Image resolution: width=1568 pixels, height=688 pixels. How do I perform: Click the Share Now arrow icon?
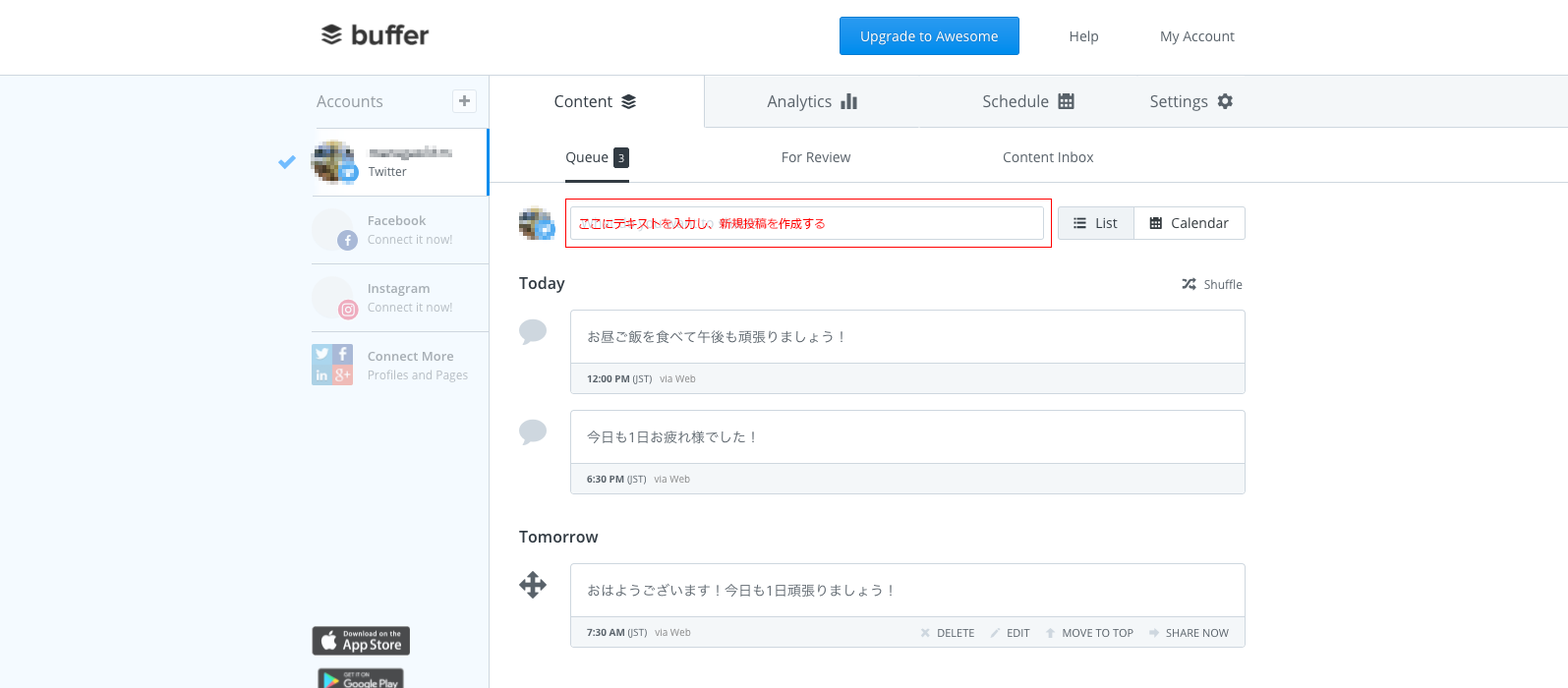[1154, 633]
